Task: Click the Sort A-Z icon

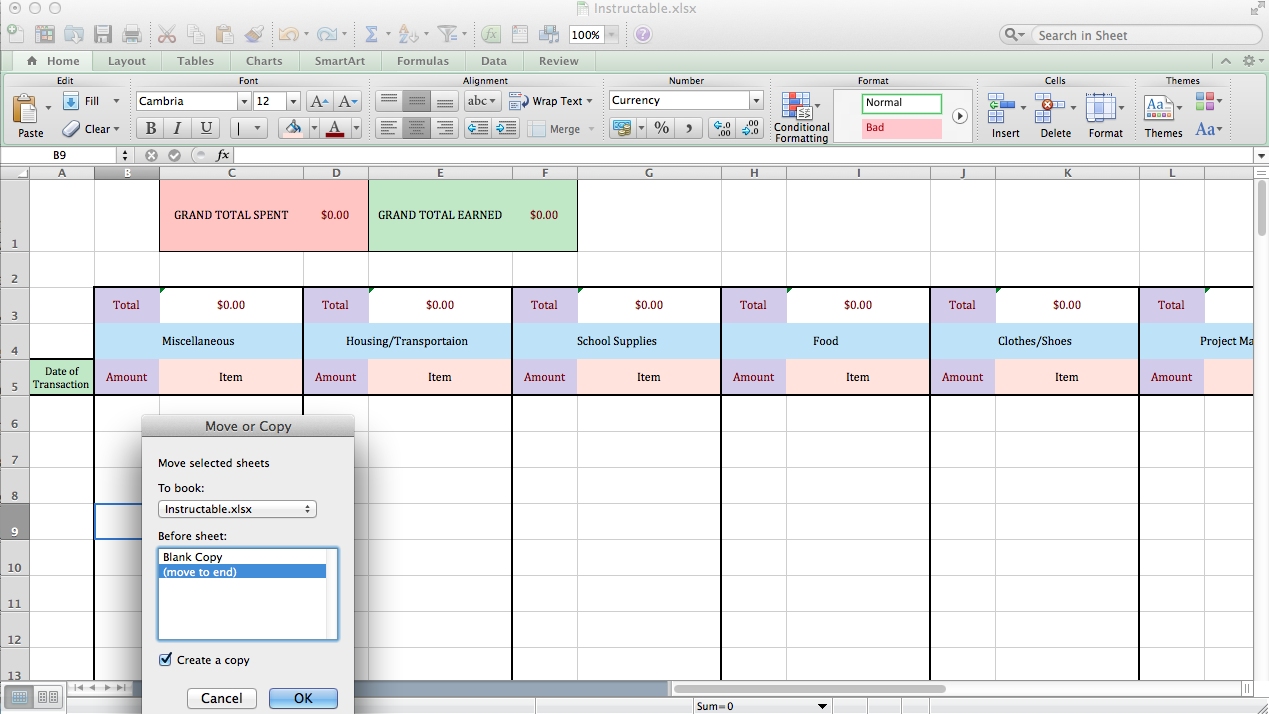Action: (407, 34)
